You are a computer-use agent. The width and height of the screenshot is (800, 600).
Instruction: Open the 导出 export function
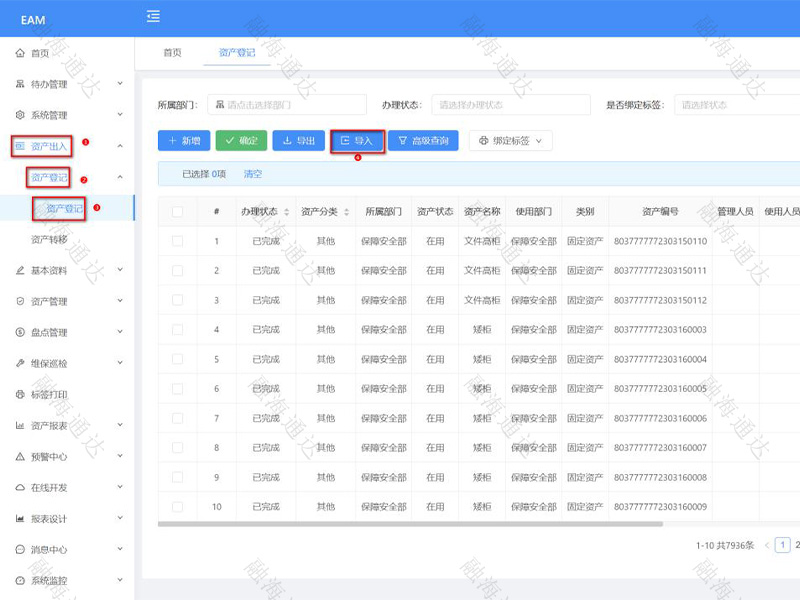tap(298, 141)
